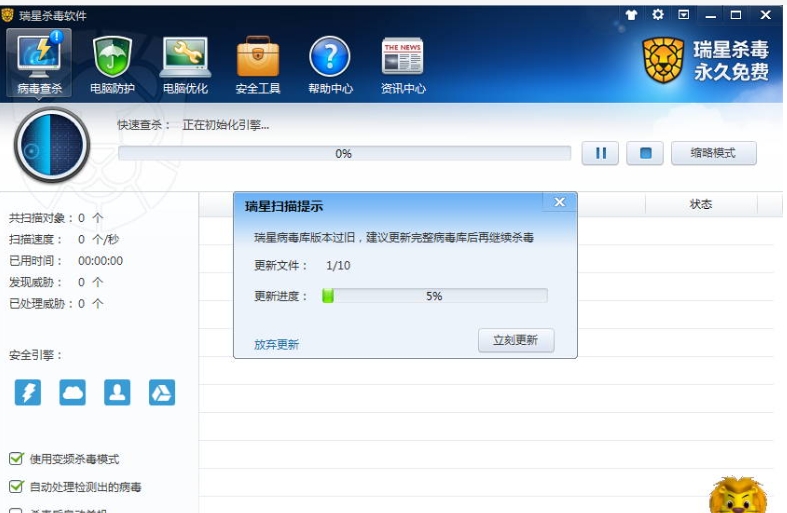Minimize the Rising antivirus window

pyautogui.click(x=710, y=15)
